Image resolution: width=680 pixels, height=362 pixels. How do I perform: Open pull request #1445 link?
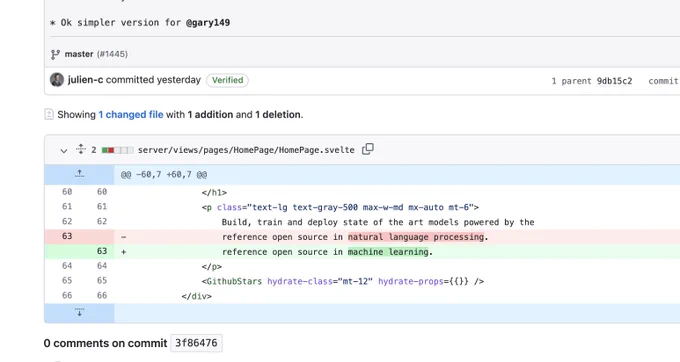112,54
